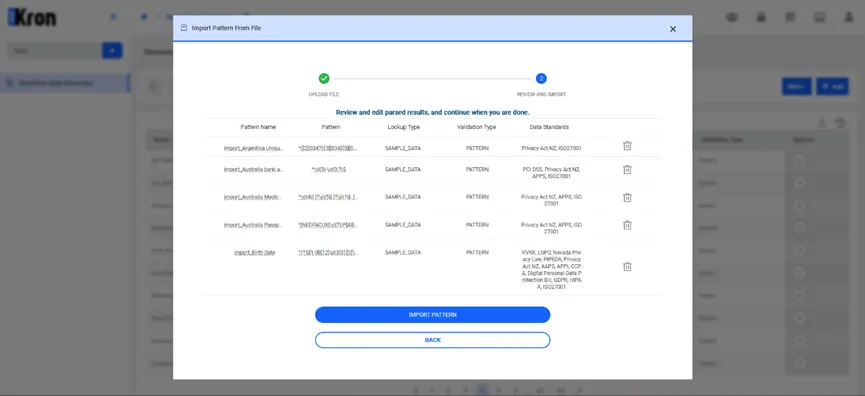The width and height of the screenshot is (865, 396).
Task: Click PATTERN validation type in Australia bank row
Action: [x=477, y=170]
